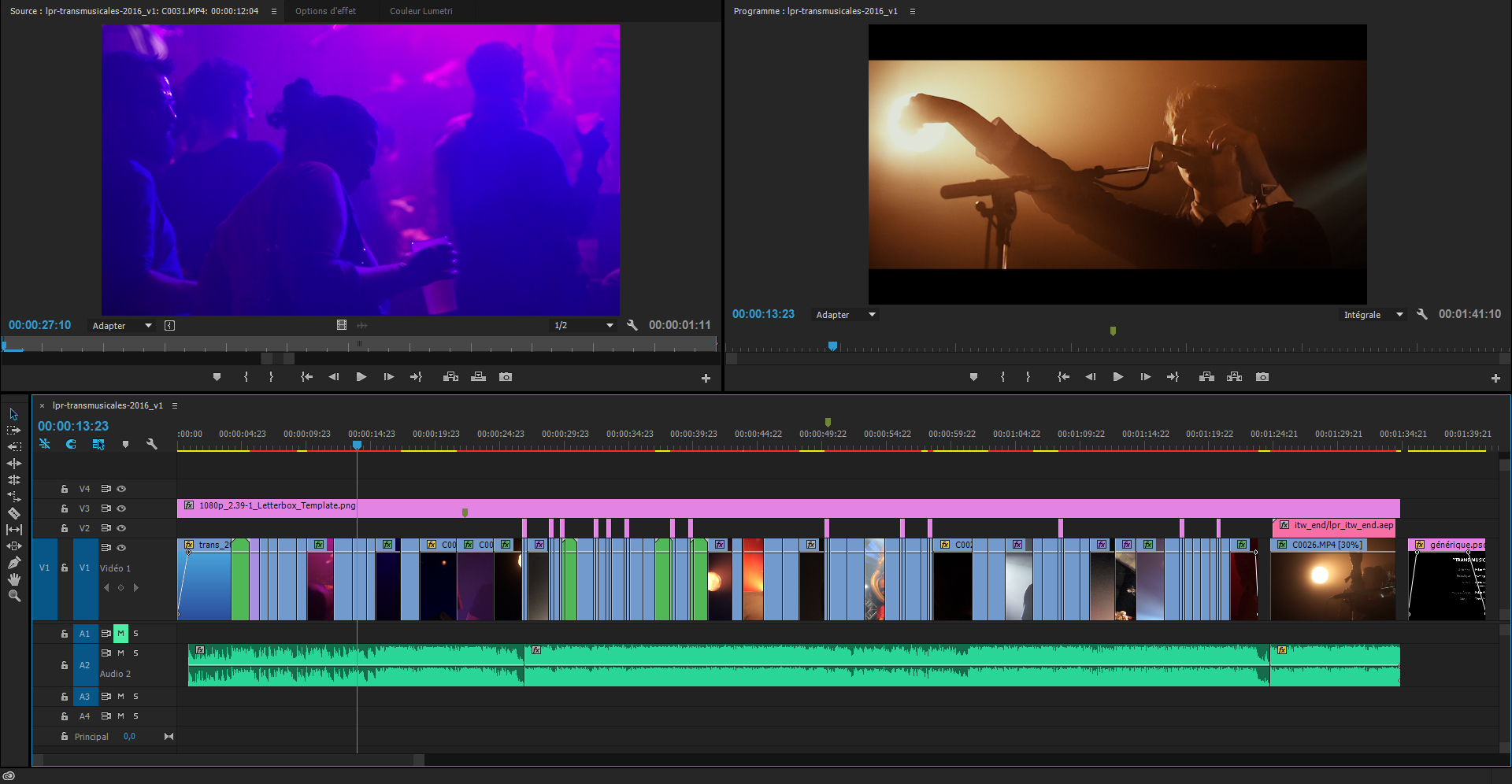1512x784 pixels.
Task: Open Intégrale playback resolution dropdown
Action: coord(1373,315)
